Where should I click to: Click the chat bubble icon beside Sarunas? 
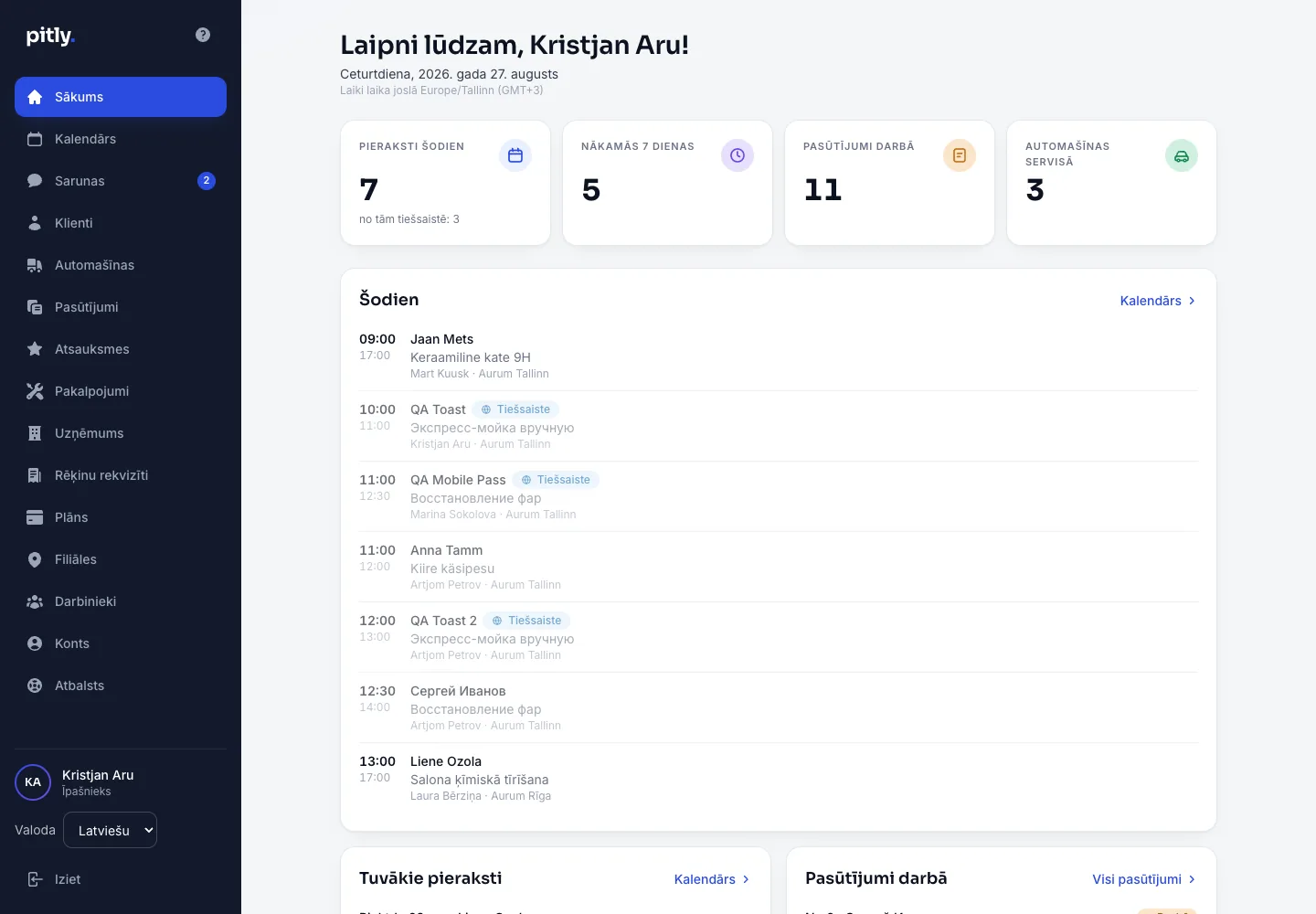[35, 181]
